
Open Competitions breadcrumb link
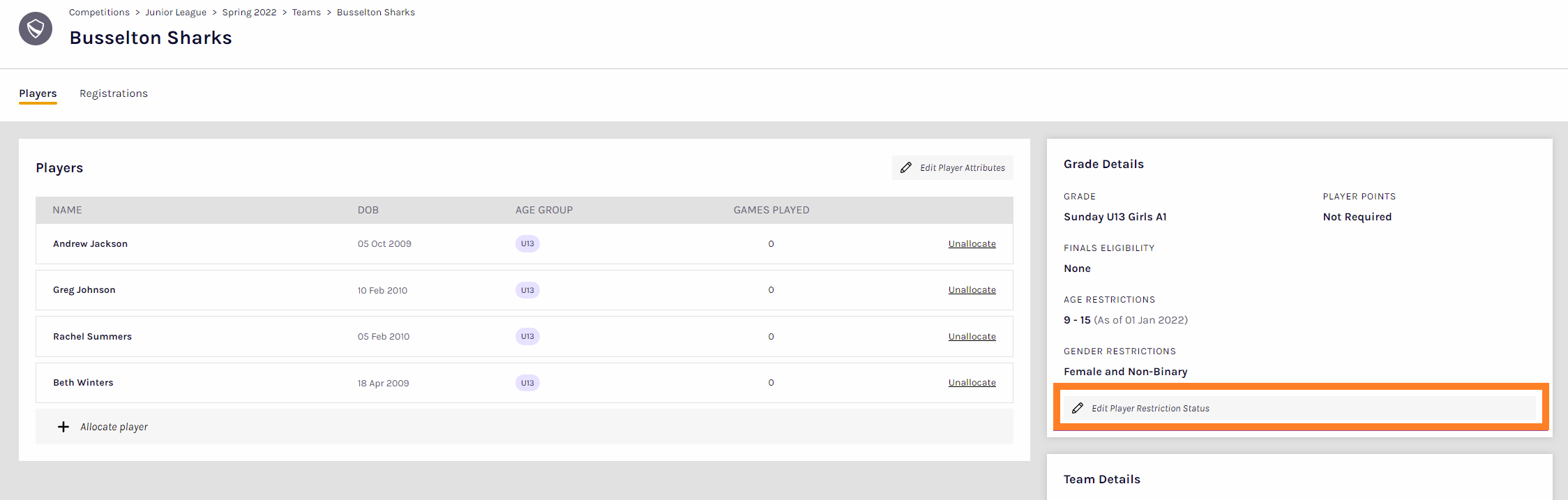tap(99, 13)
